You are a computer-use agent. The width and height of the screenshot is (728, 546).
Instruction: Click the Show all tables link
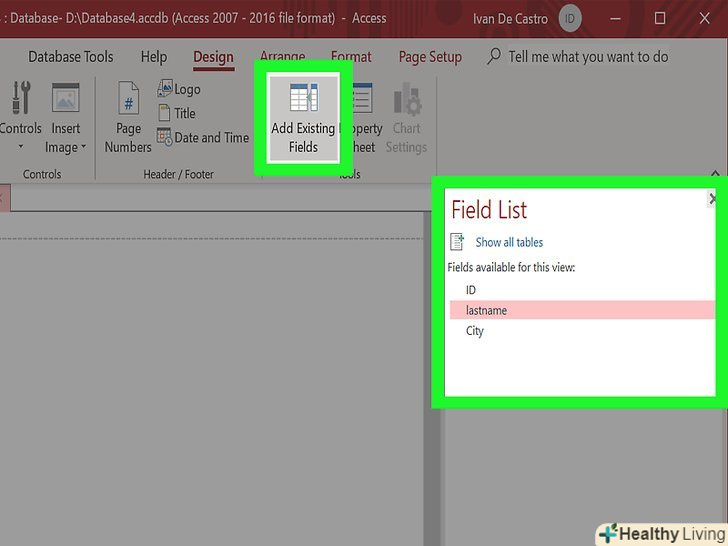click(509, 242)
